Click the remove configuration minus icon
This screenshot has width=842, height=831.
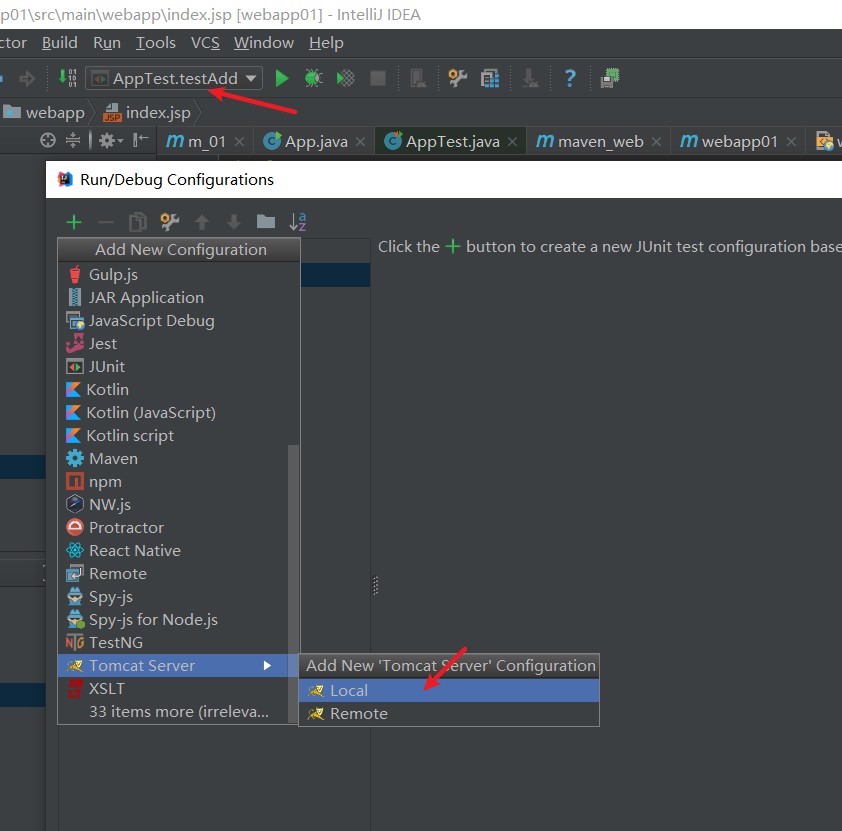pyautogui.click(x=106, y=222)
